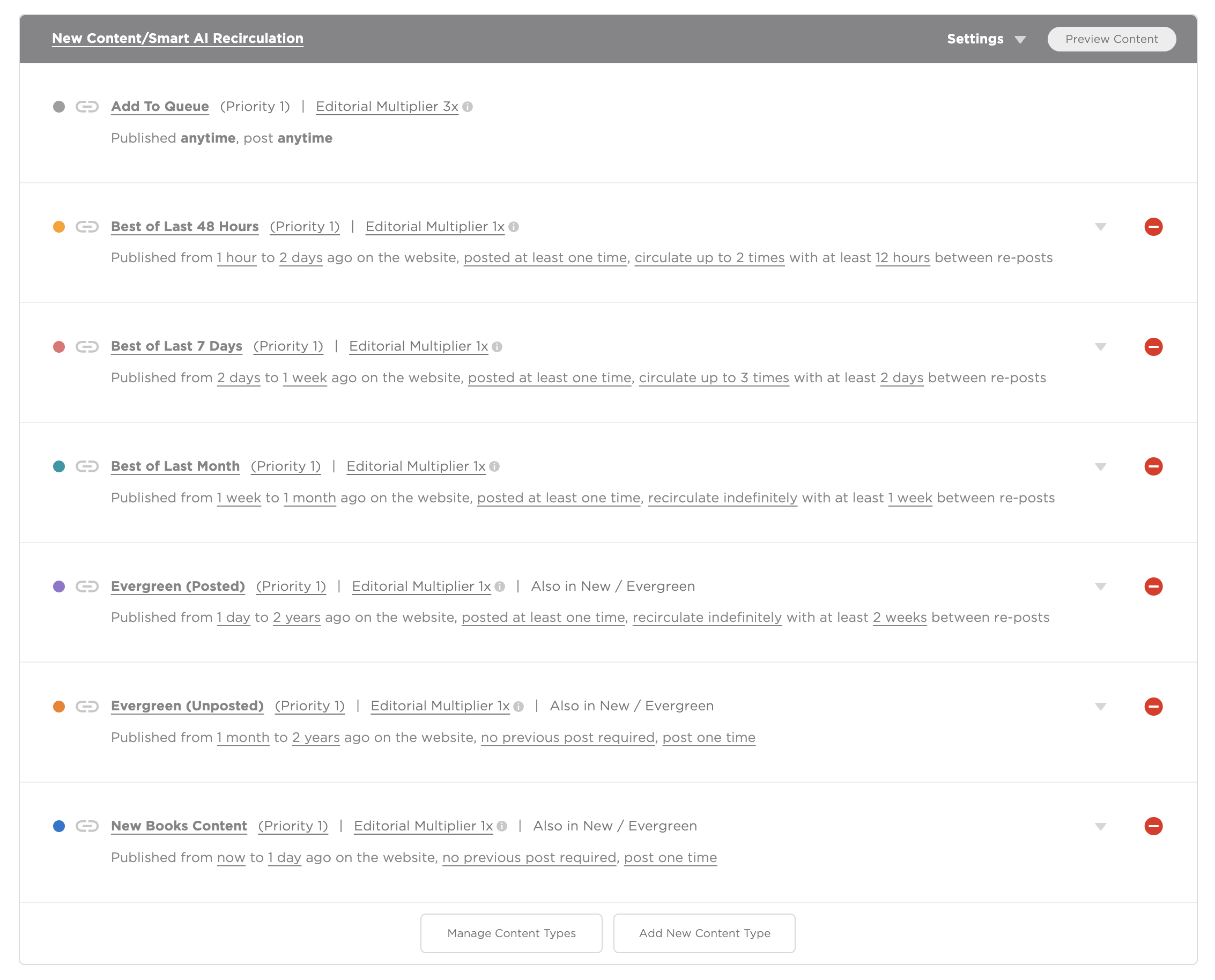Open info icon in Best of Last Month row
Viewport: 1215px width, 980px height.
tap(494, 466)
